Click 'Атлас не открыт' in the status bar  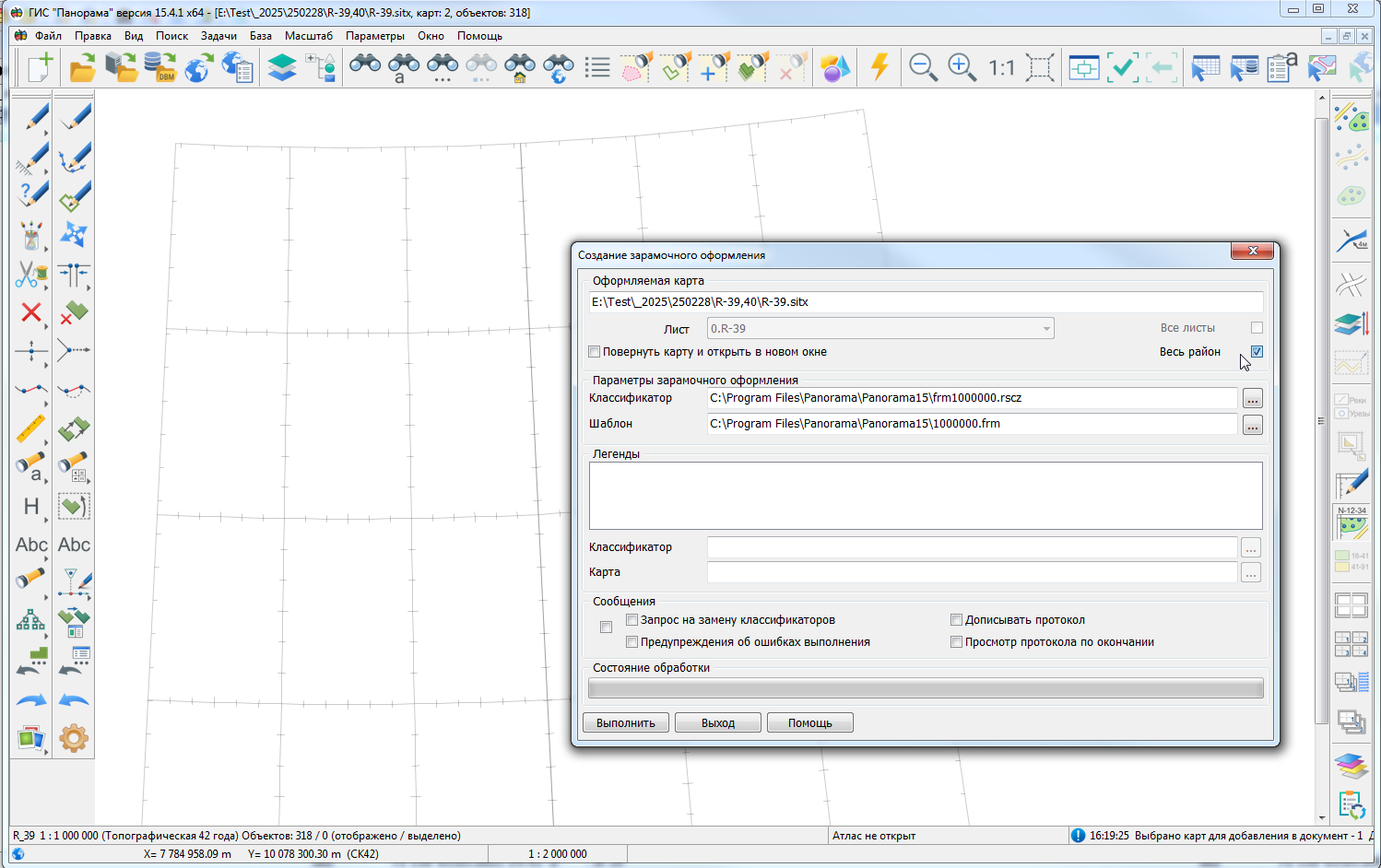tap(874, 836)
